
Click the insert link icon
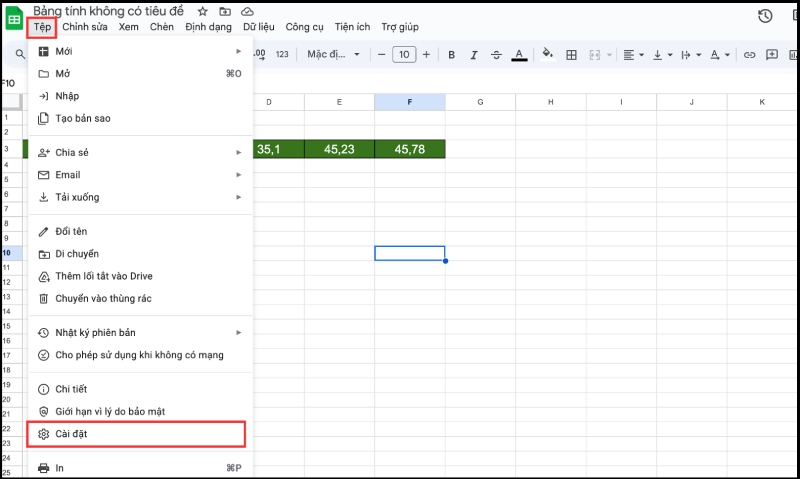(x=749, y=55)
